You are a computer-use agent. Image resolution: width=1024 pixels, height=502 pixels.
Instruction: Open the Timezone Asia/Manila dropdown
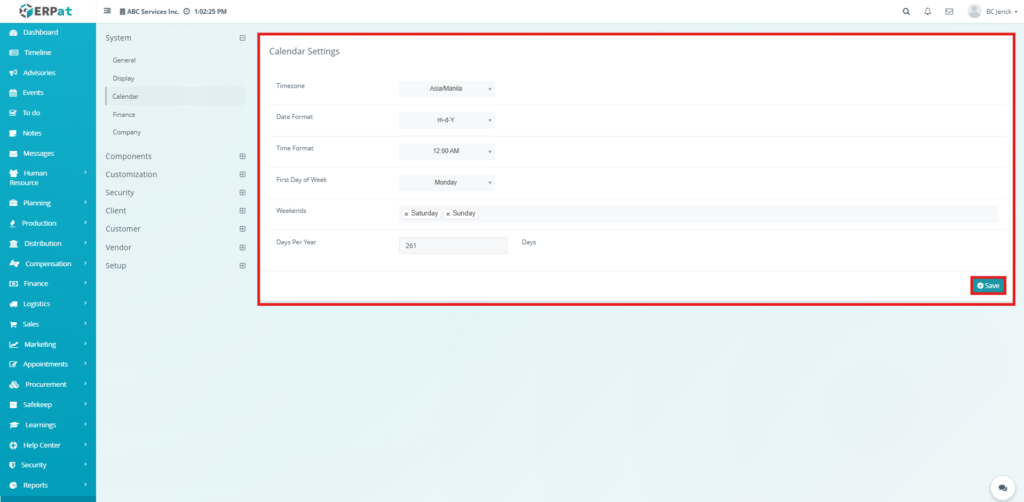[x=447, y=89]
